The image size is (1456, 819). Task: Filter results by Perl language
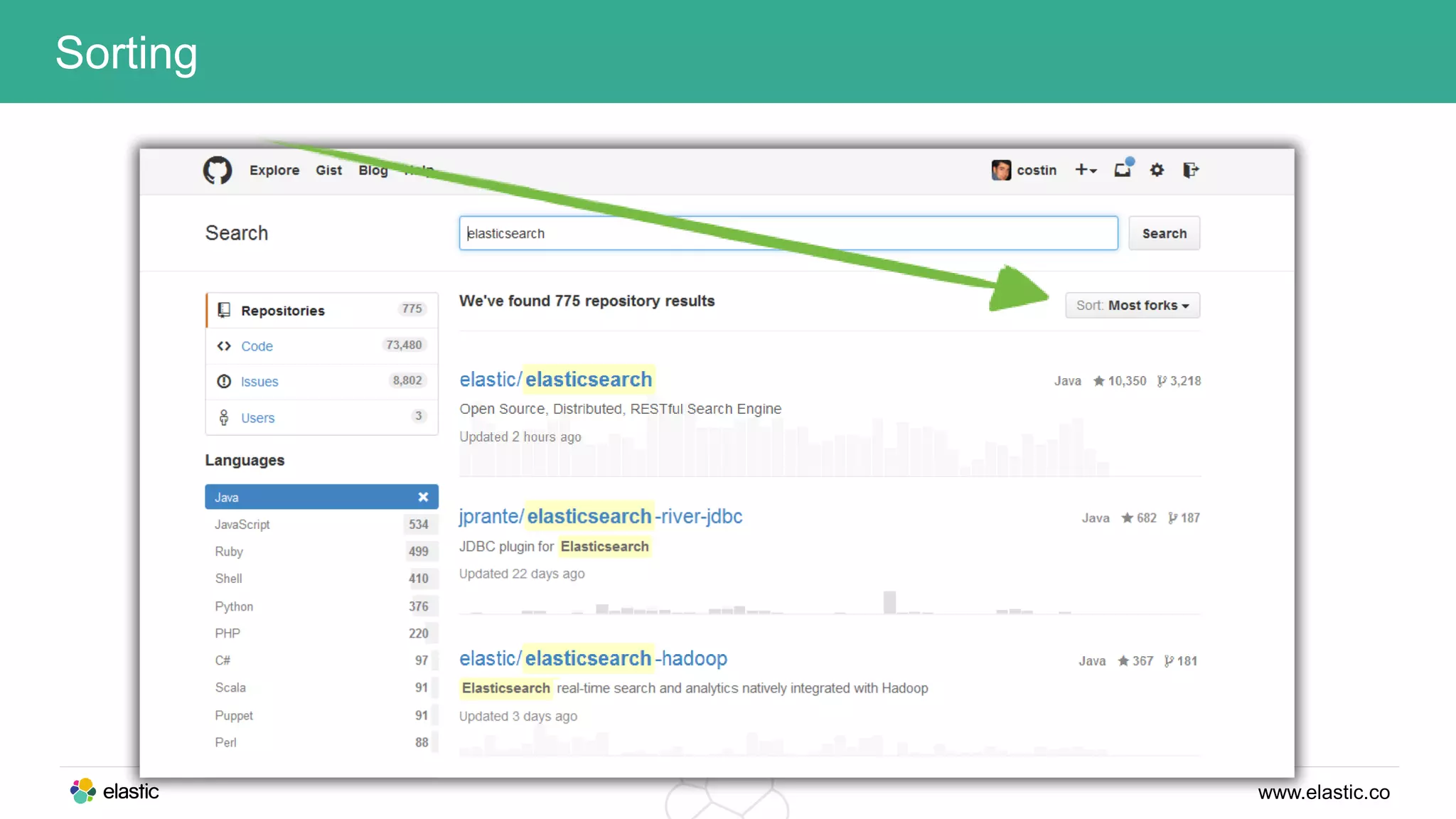[x=322, y=742]
